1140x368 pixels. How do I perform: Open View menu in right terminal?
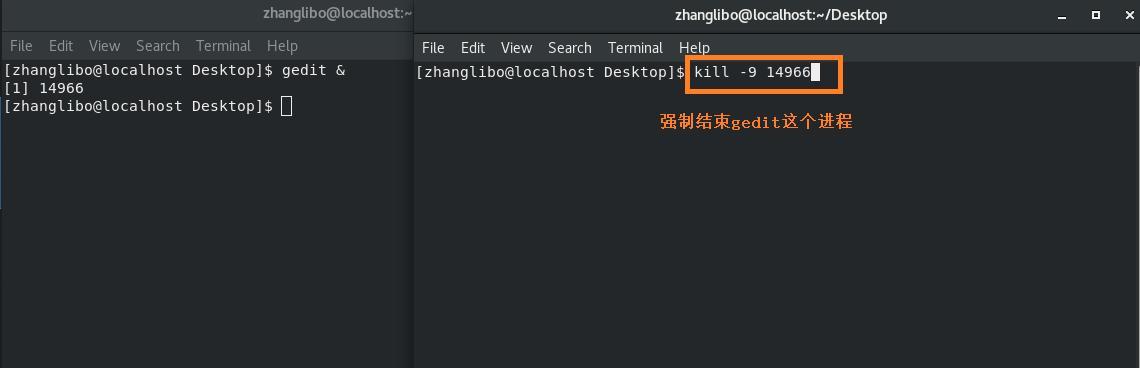click(516, 48)
